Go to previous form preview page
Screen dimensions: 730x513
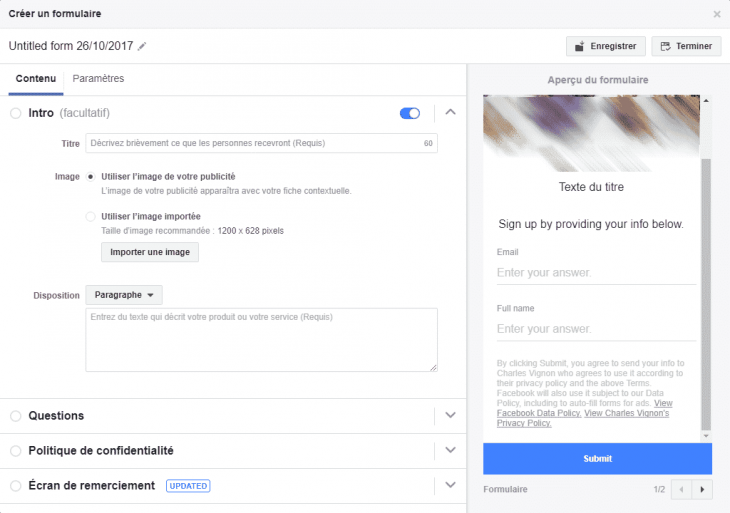point(683,489)
